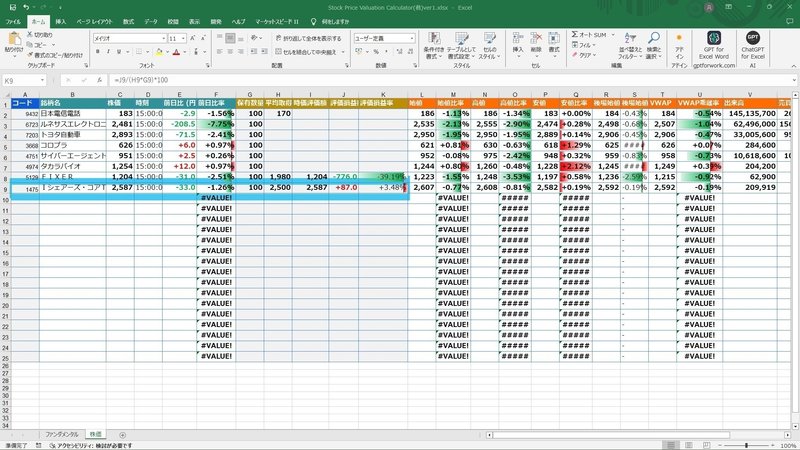This screenshot has width=800, height=450.
Task: Click AutoSum (オート SUM)
Action: [589, 35]
